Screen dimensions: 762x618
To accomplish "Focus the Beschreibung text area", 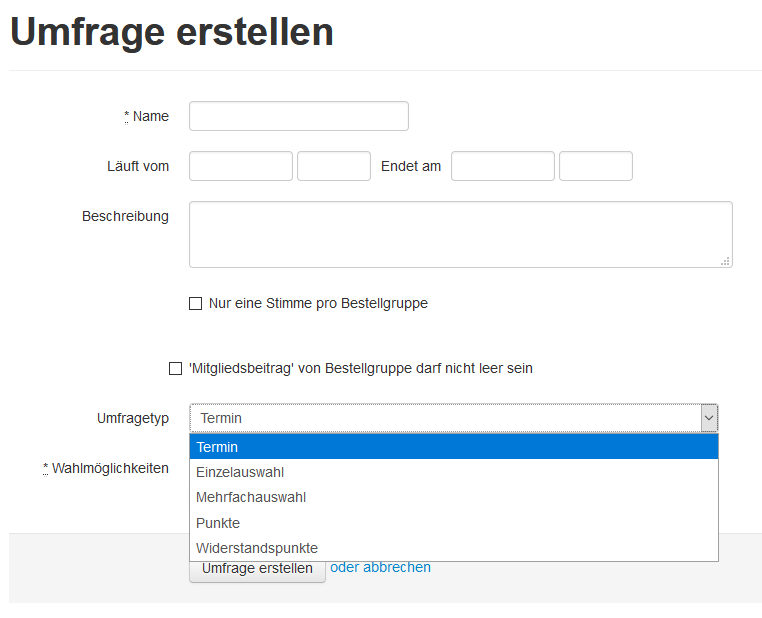I will pos(460,234).
